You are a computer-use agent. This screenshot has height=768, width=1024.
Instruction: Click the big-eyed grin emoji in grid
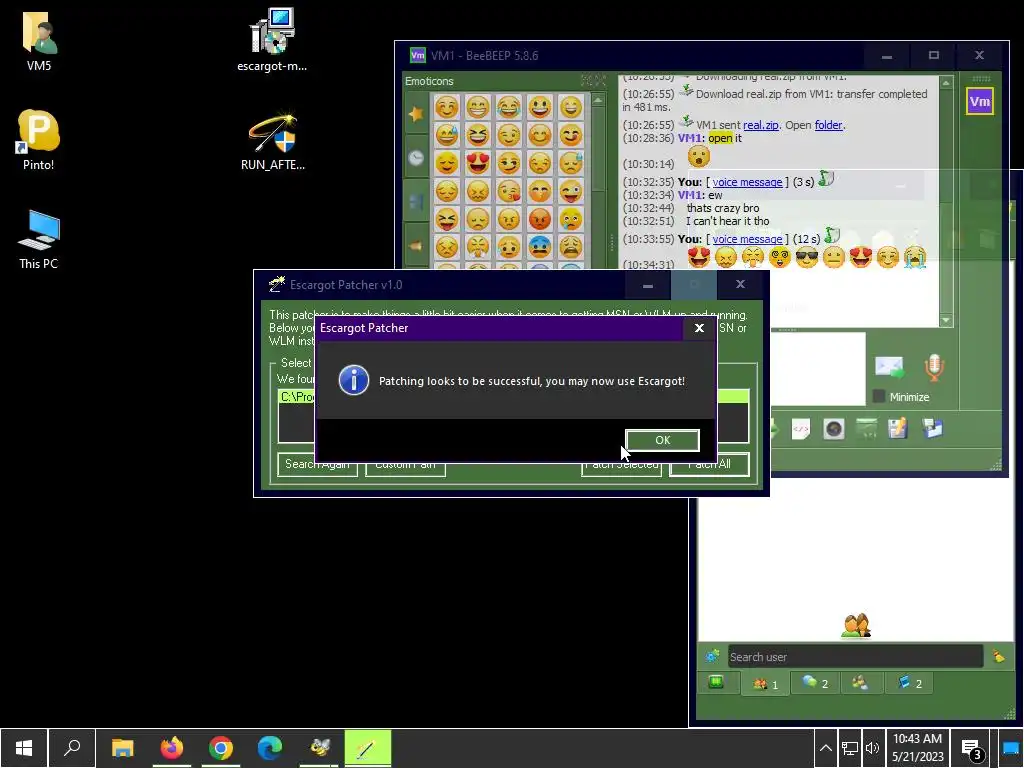[540, 106]
